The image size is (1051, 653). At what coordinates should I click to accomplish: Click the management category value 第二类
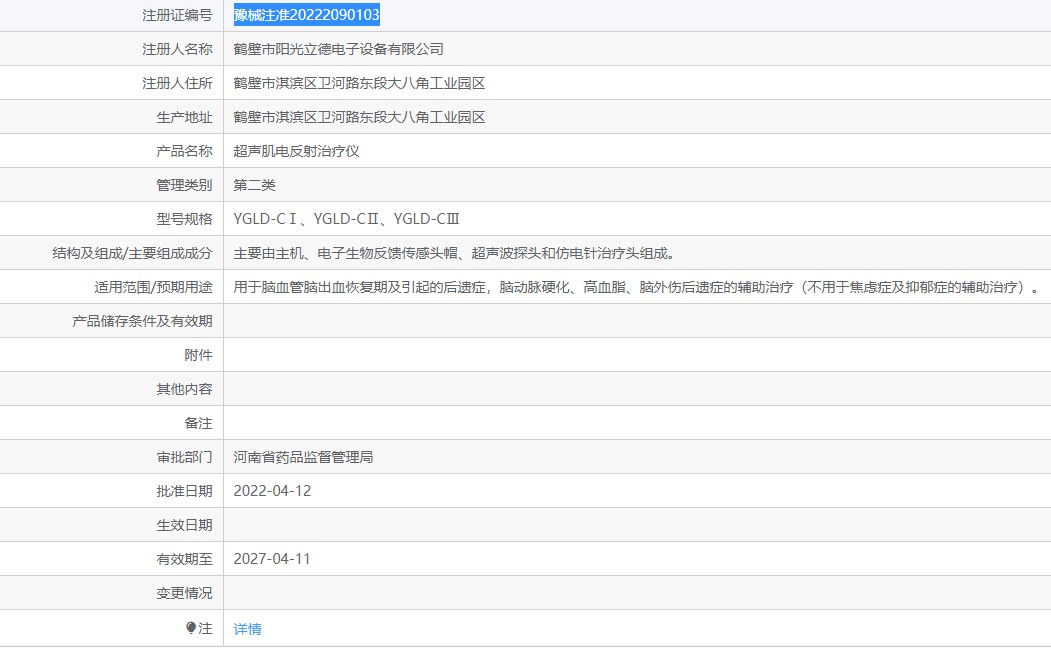[254, 185]
